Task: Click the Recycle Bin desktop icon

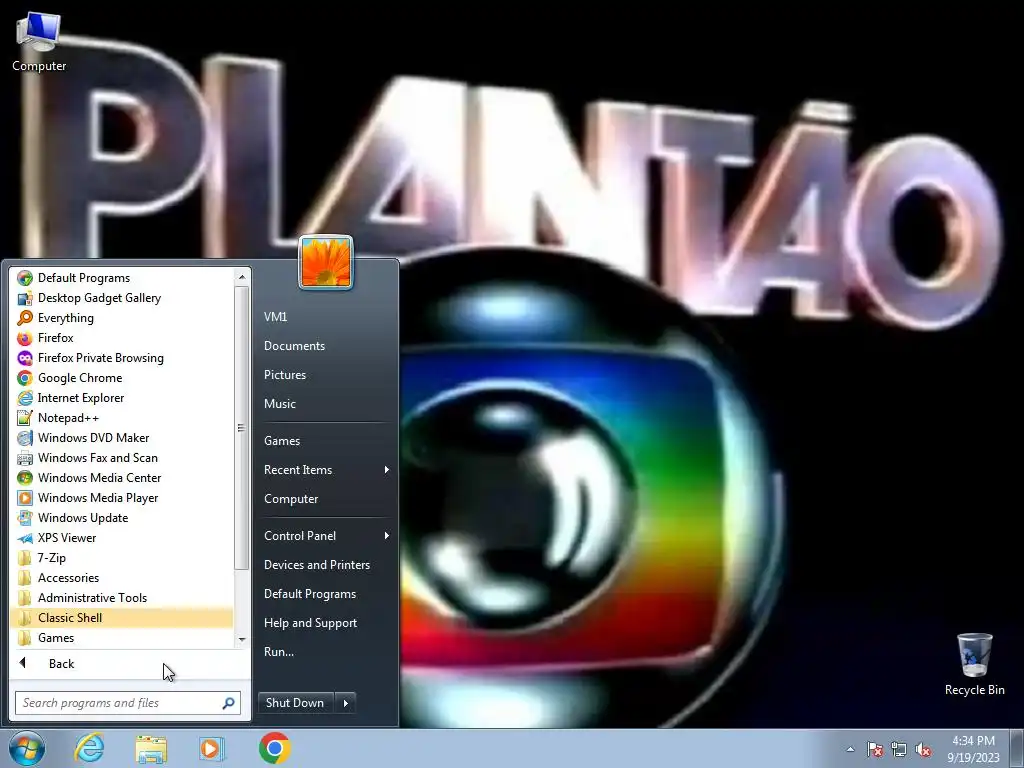Action: coord(974,664)
